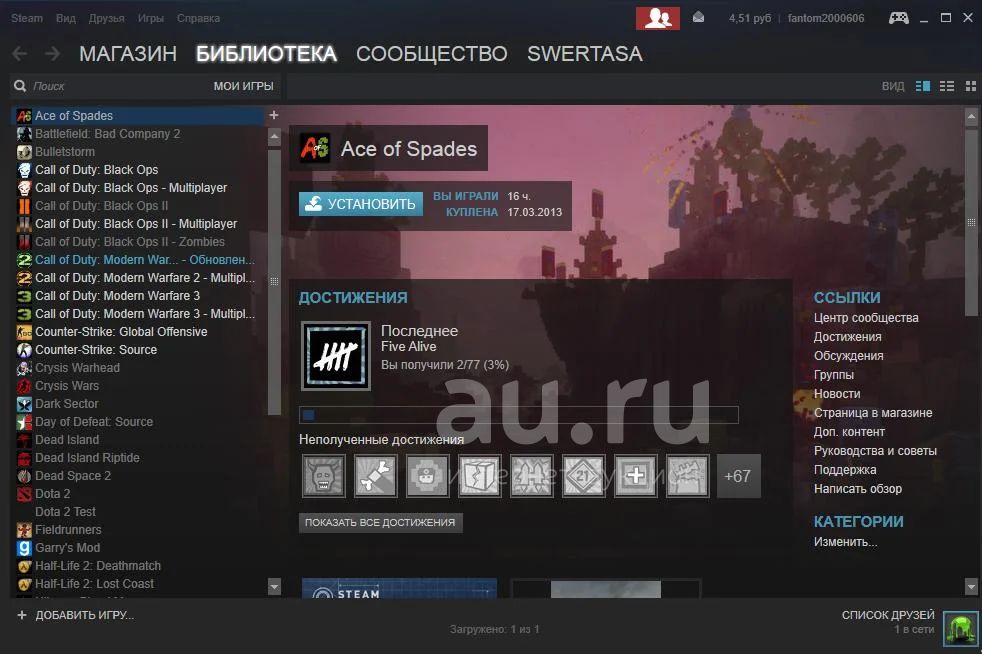This screenshot has width=982, height=654.
Task: Click the plus icon for Add Game
Action: (22, 615)
